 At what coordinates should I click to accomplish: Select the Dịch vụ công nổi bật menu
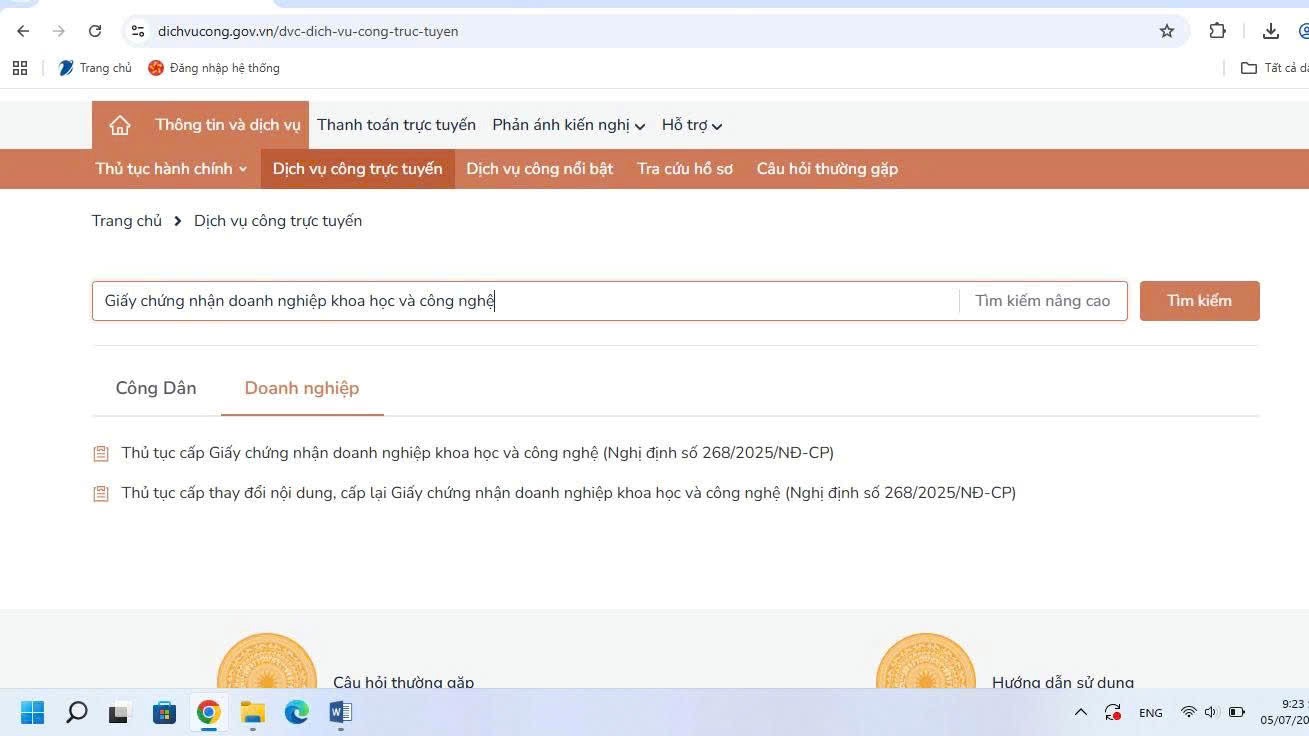(x=540, y=169)
